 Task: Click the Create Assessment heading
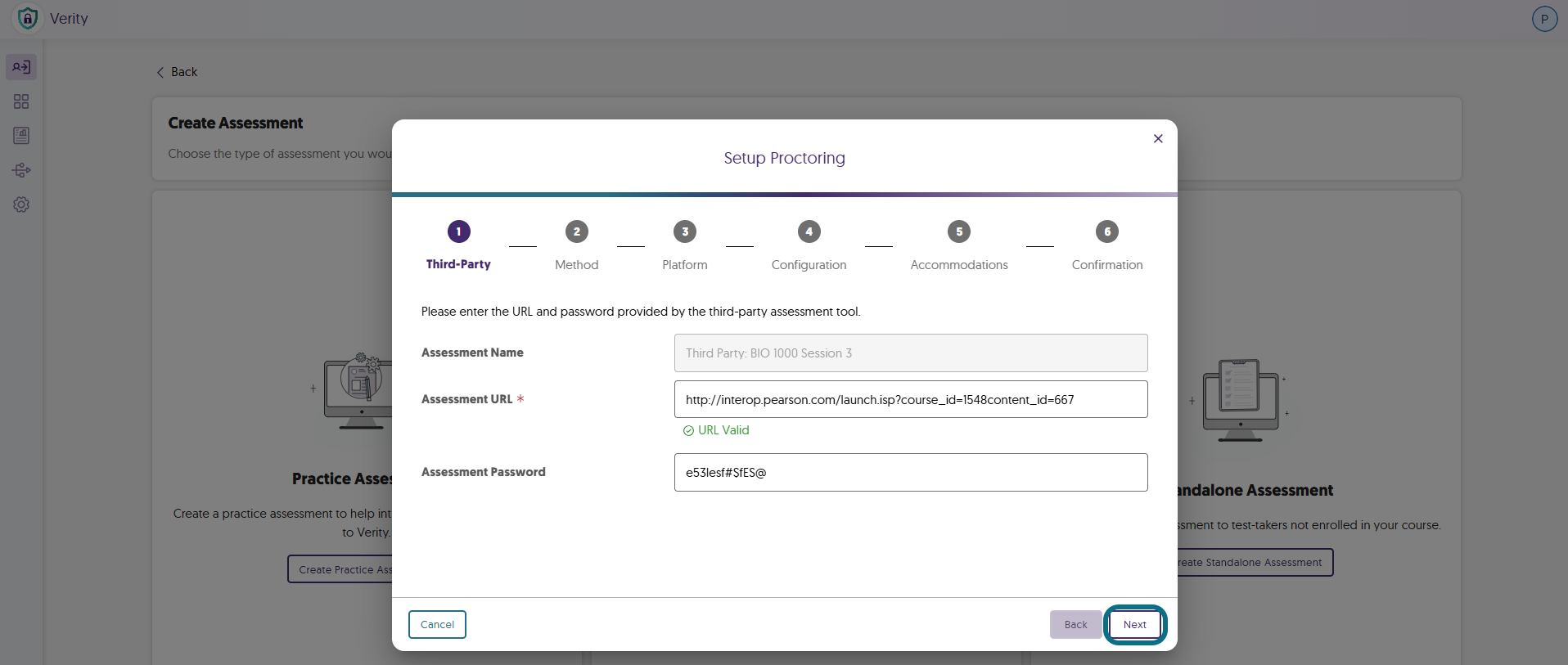(236, 123)
